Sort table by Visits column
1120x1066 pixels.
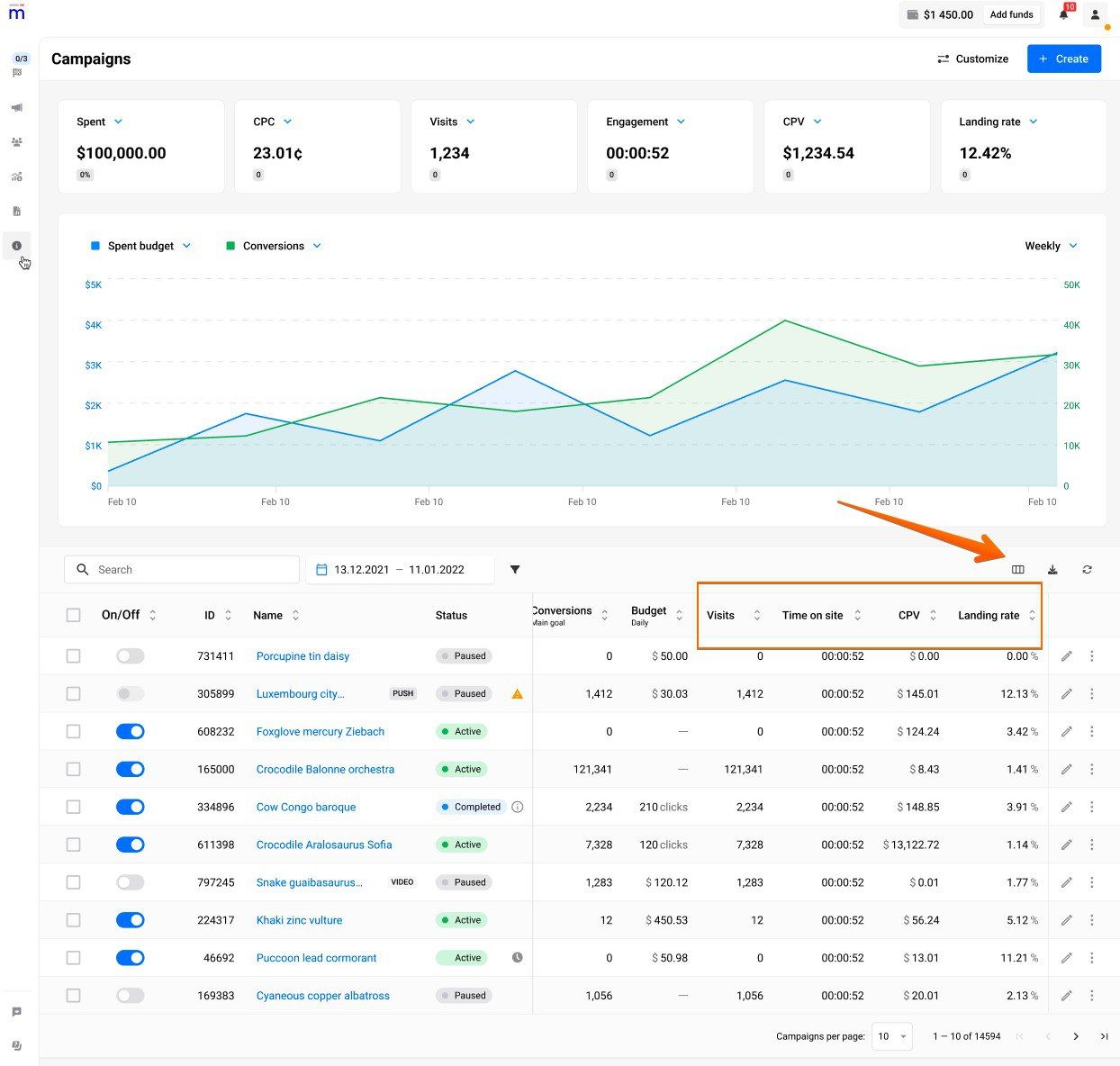(756, 615)
